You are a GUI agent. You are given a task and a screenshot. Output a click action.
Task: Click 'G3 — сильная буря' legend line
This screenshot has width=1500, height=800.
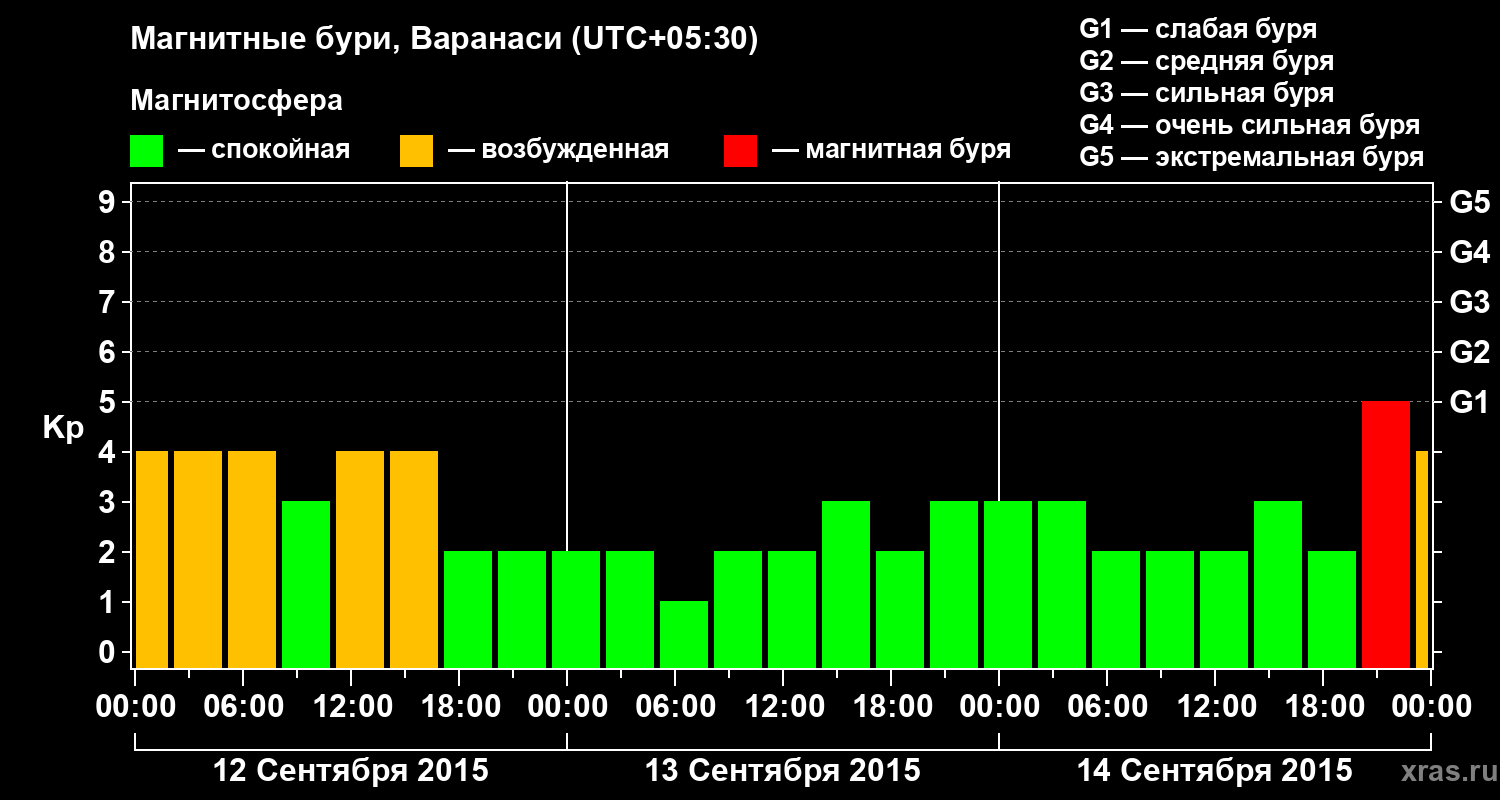click(1206, 93)
